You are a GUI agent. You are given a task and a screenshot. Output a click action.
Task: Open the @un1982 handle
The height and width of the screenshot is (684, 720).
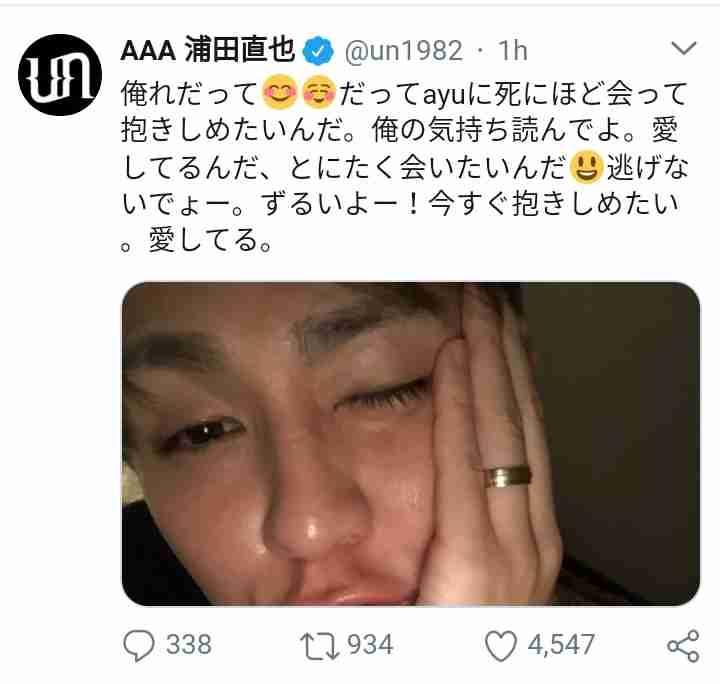(x=404, y=50)
